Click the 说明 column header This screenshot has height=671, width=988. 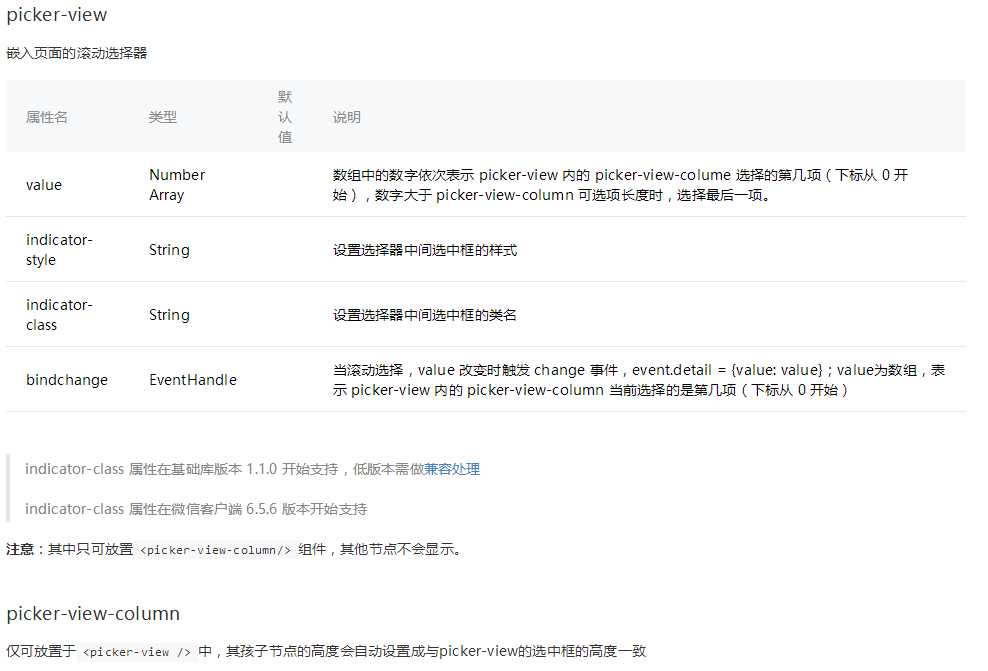347,117
